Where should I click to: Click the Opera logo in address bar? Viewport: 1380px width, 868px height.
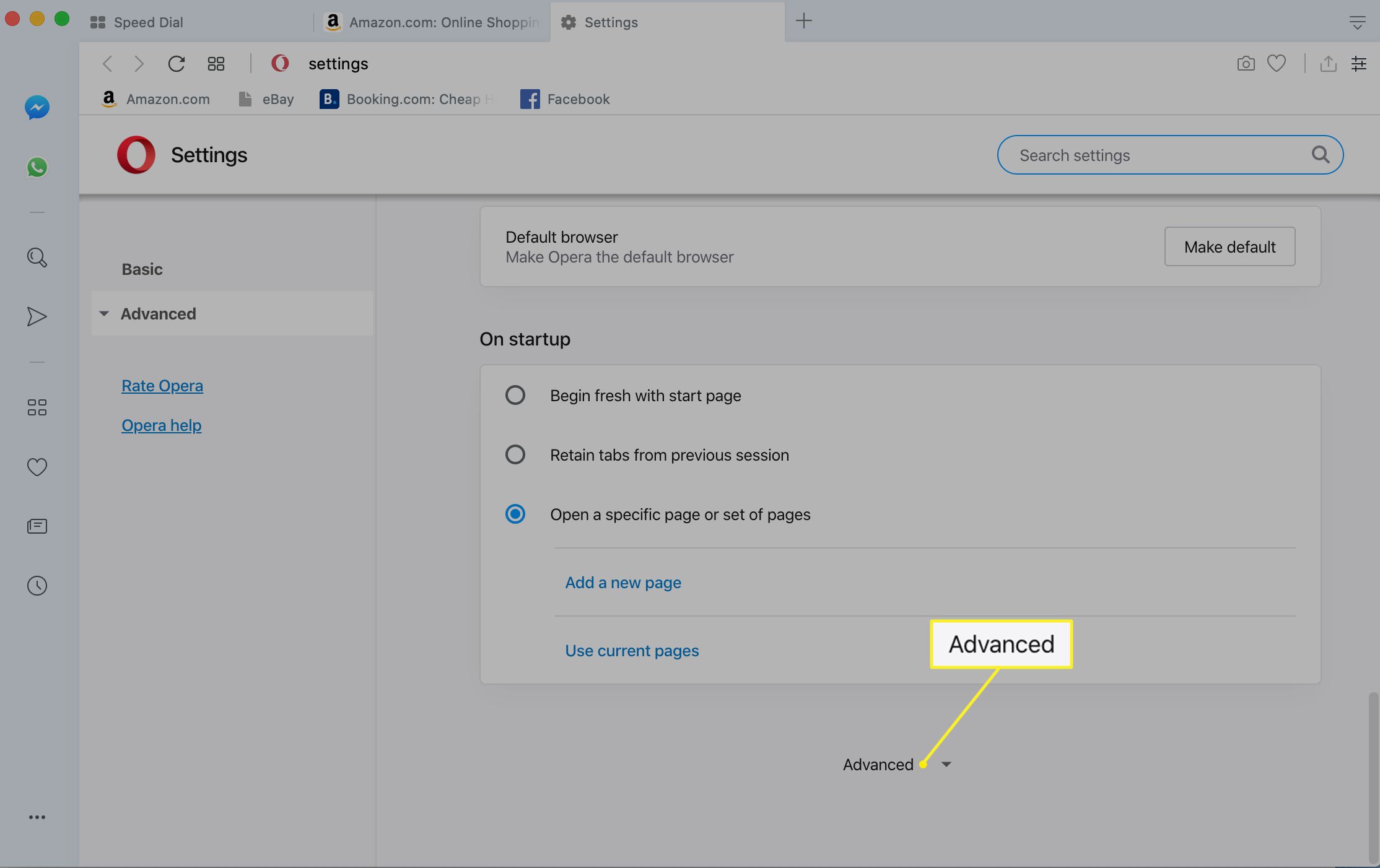(x=280, y=63)
